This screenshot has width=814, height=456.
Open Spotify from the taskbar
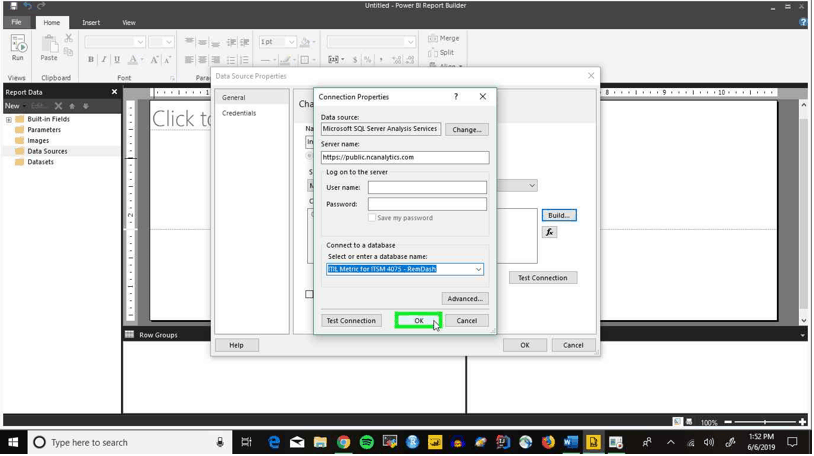point(367,442)
